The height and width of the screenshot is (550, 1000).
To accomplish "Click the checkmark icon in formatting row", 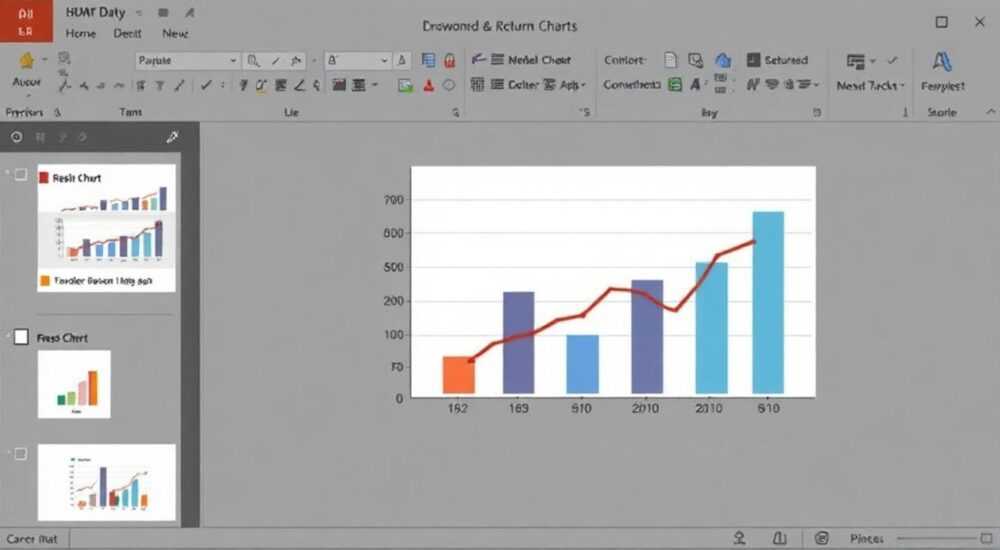I will 205,85.
